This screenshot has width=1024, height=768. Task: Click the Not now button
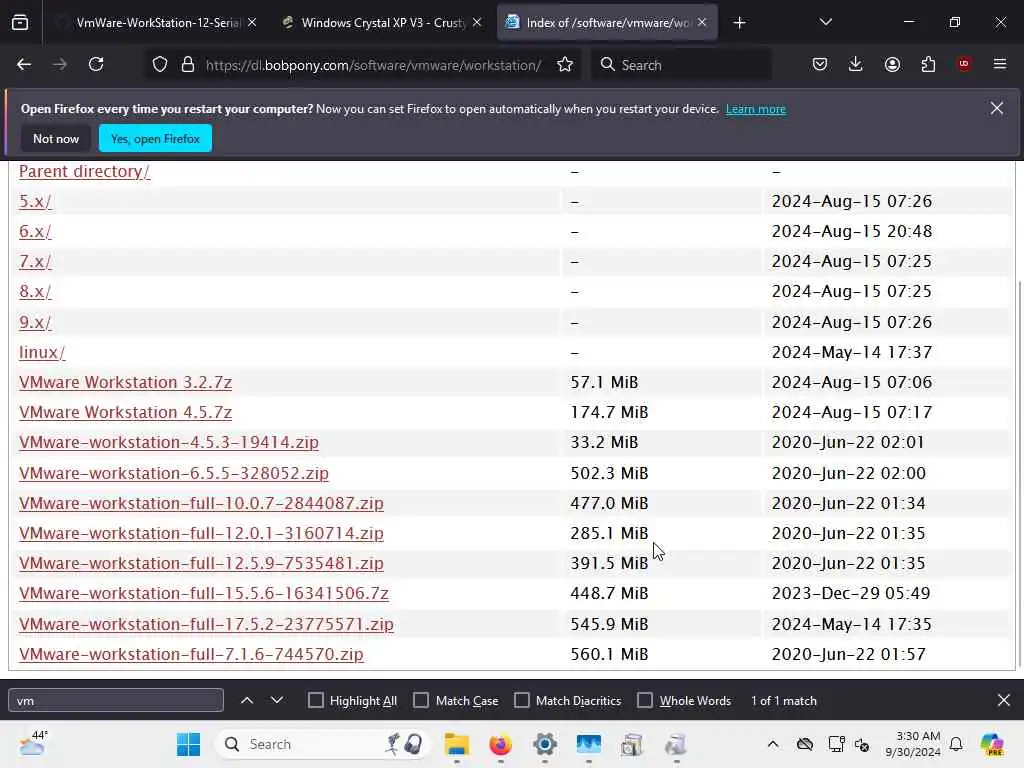[x=56, y=138]
